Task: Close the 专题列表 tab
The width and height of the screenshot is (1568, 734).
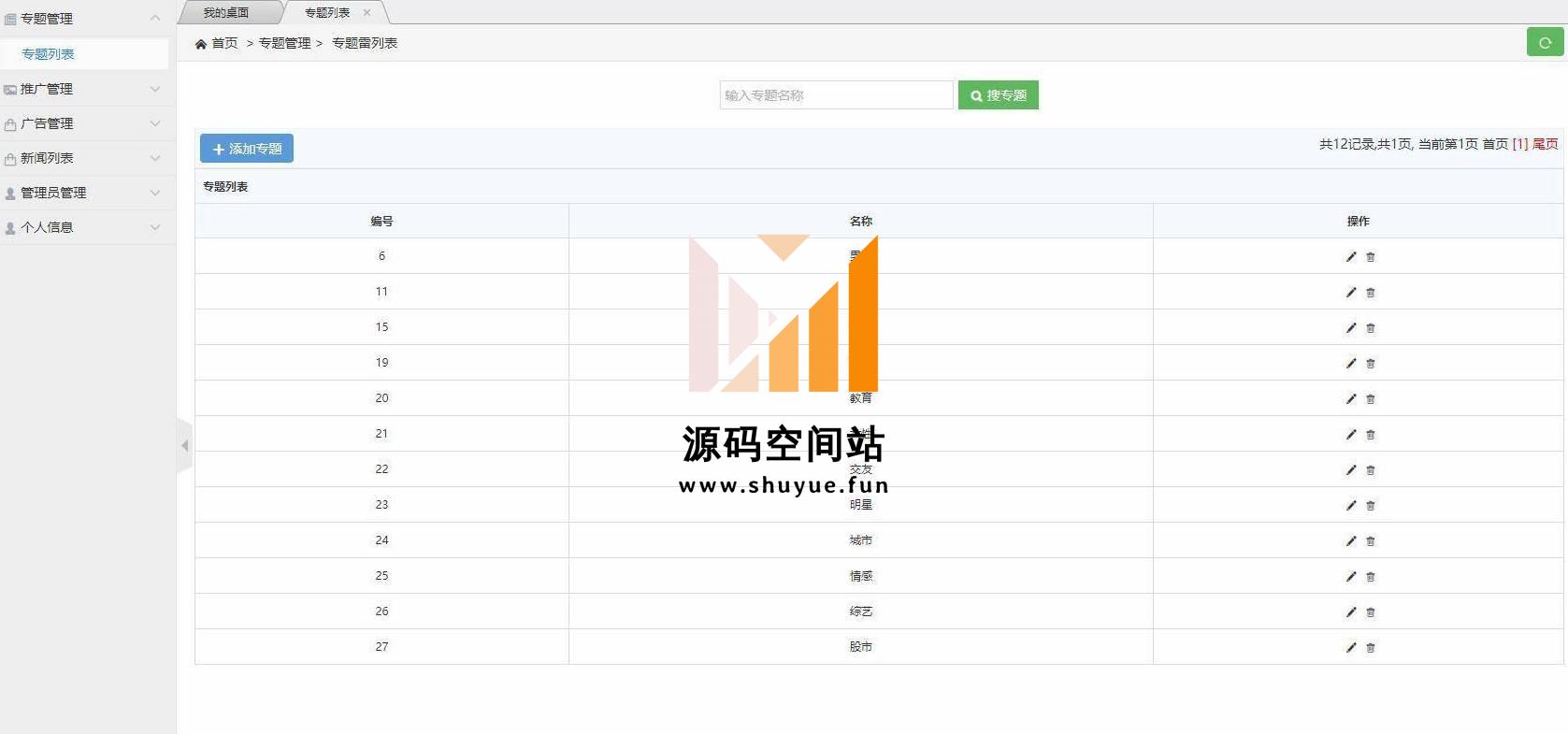Action: click(367, 12)
